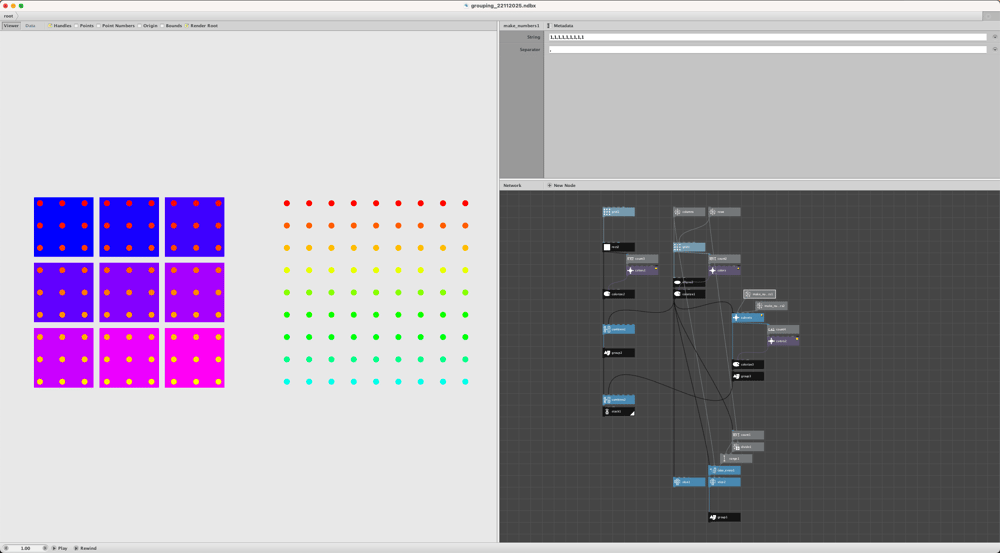Select the range1 node
This screenshot has height=553, width=1000.
[x=736, y=459]
